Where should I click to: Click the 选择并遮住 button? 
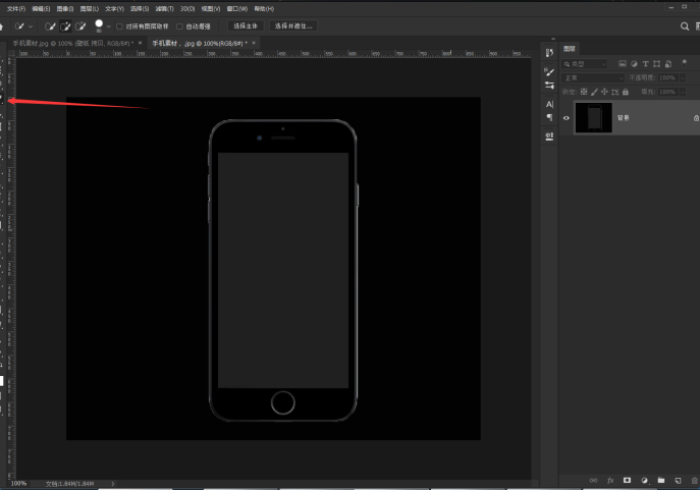pyautogui.click(x=294, y=25)
